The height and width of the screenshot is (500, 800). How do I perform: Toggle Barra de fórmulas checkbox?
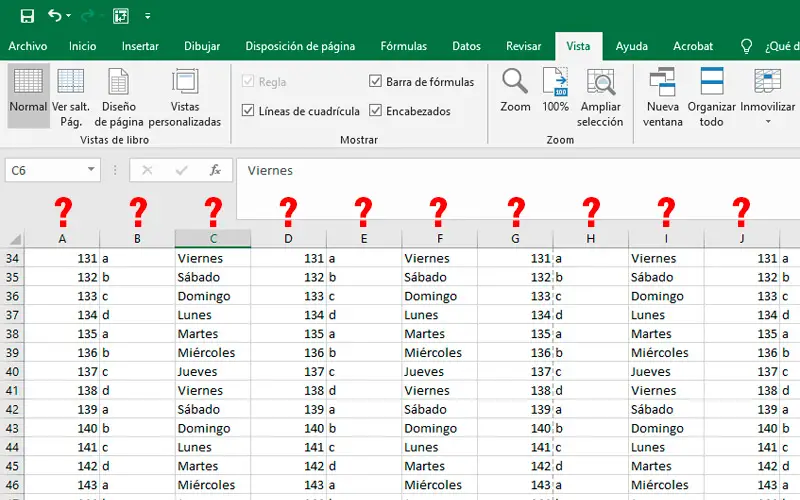[375, 81]
